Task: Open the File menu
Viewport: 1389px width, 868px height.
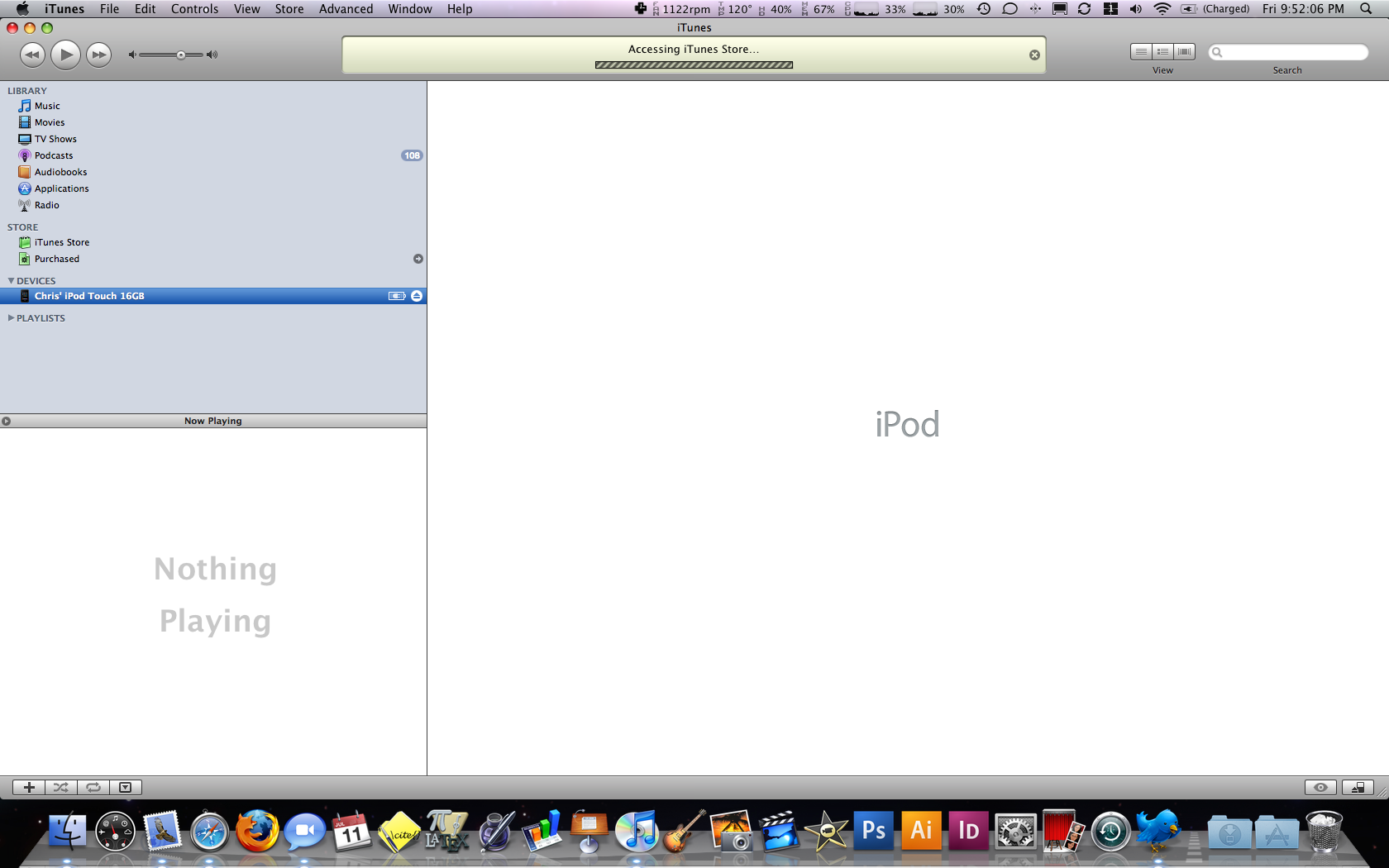Action: tap(109, 9)
